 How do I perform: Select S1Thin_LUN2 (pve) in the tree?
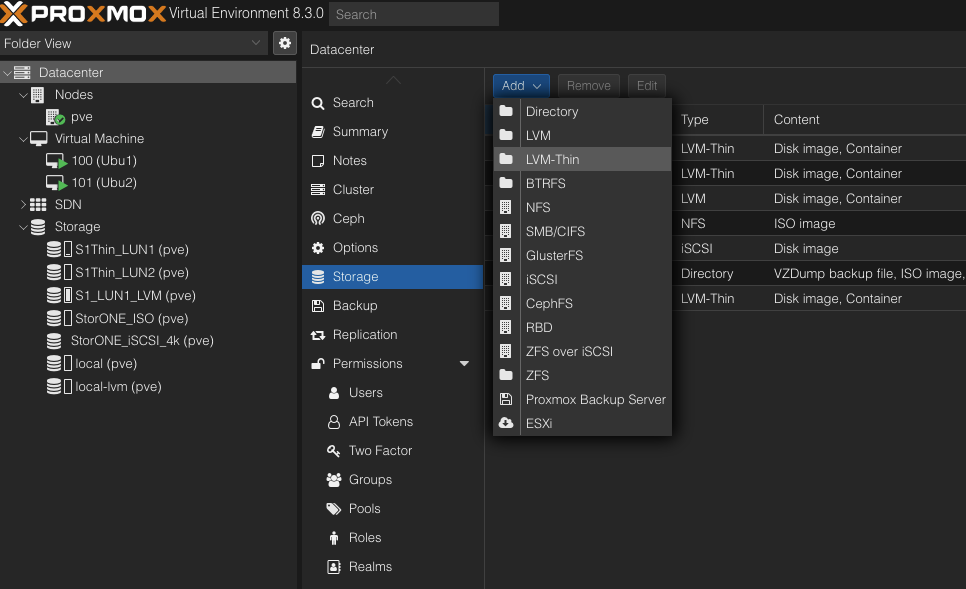[x=132, y=272]
